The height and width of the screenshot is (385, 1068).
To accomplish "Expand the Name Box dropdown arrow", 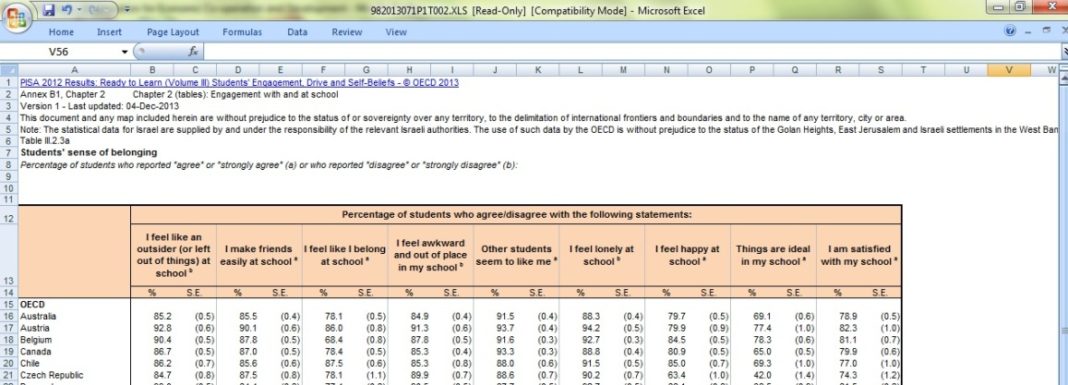I will tap(125, 52).
